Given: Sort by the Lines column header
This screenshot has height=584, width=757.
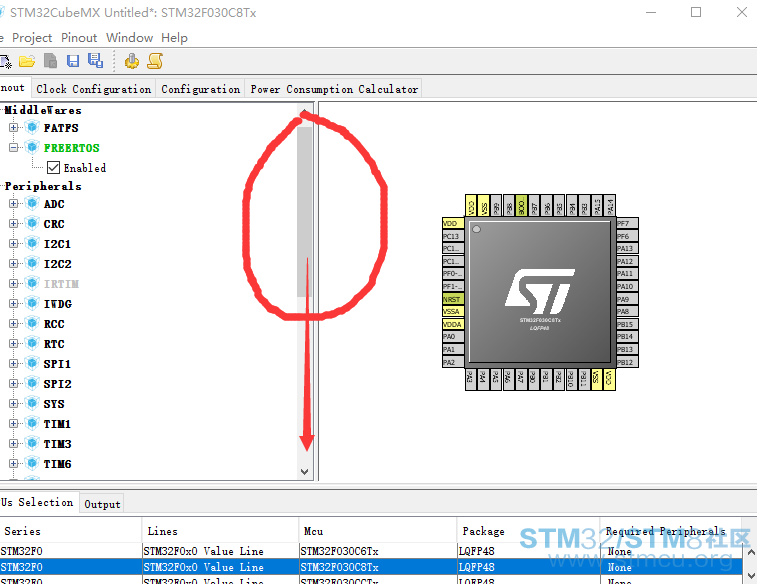Looking at the screenshot, I should 220,531.
